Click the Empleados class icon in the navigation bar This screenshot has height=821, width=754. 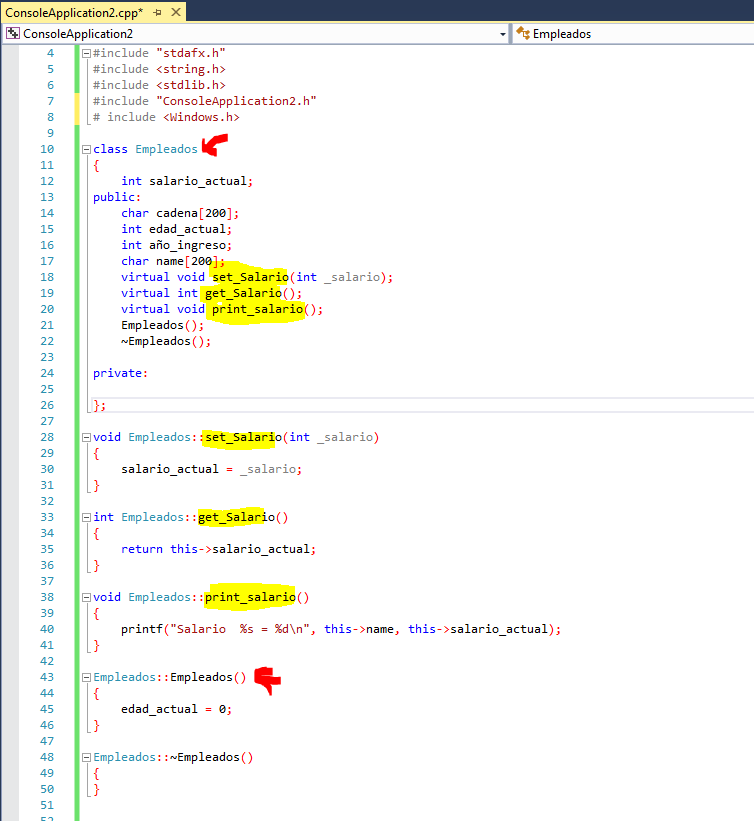click(522, 34)
